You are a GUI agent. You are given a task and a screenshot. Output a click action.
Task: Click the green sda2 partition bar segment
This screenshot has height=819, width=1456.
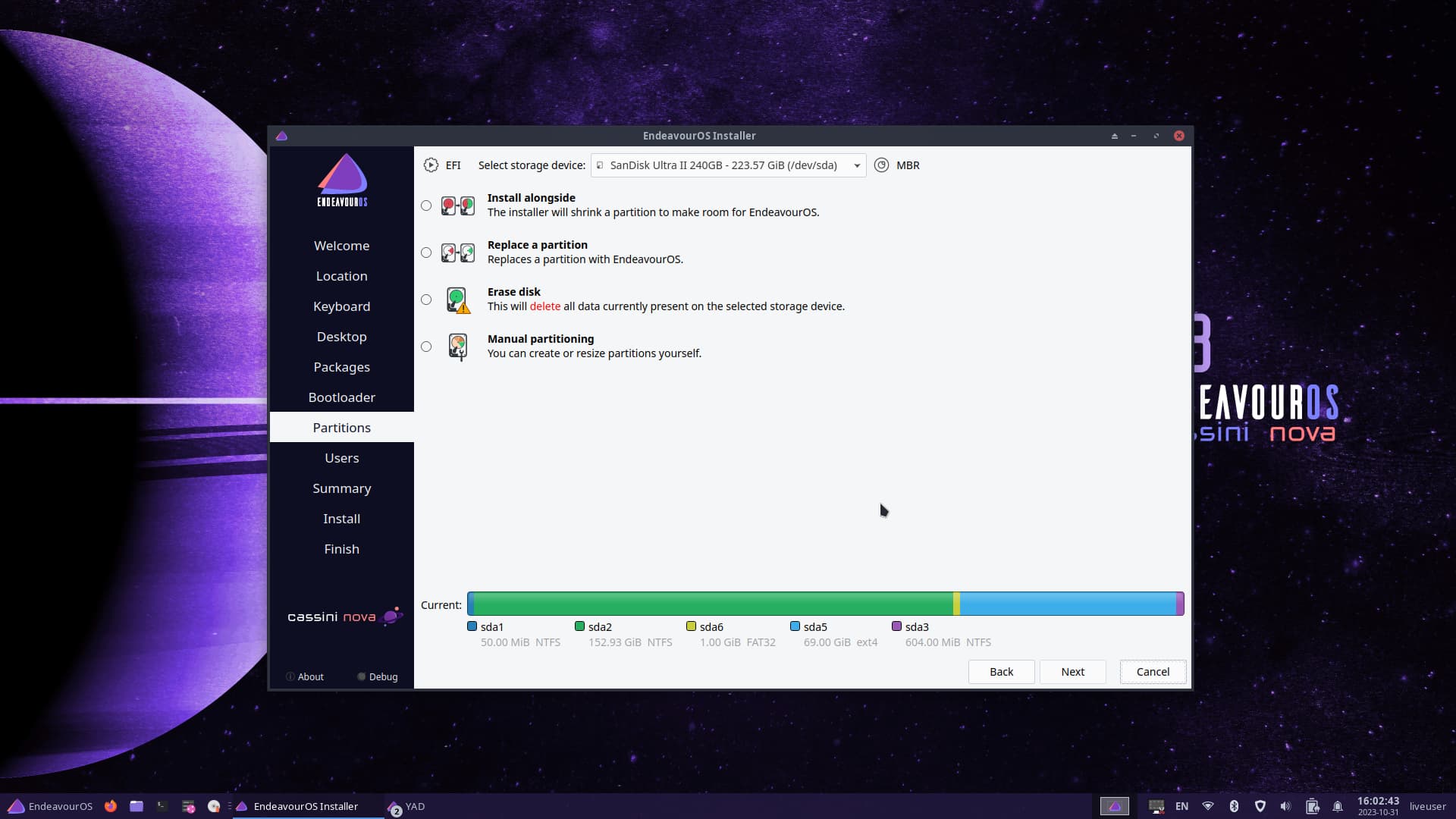pyautogui.click(x=713, y=604)
